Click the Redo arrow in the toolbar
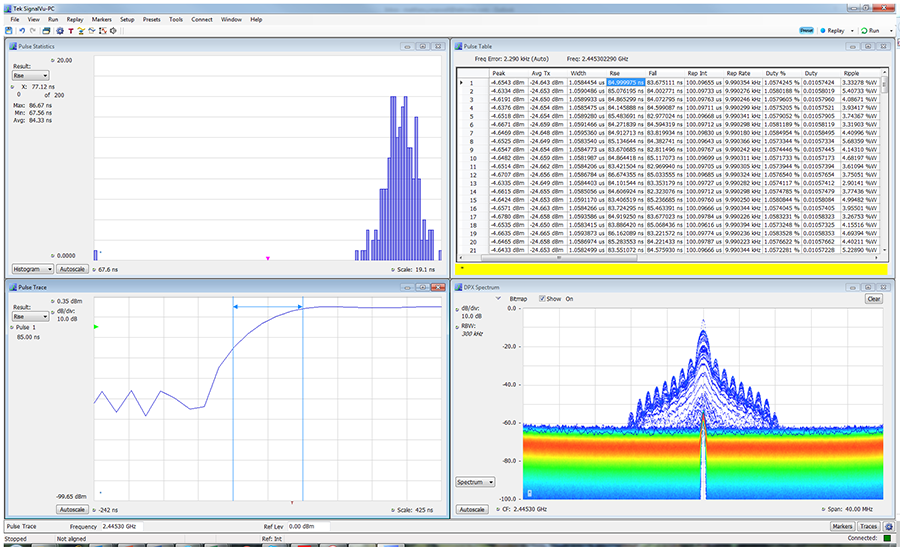This screenshot has width=900, height=547. tap(33, 30)
